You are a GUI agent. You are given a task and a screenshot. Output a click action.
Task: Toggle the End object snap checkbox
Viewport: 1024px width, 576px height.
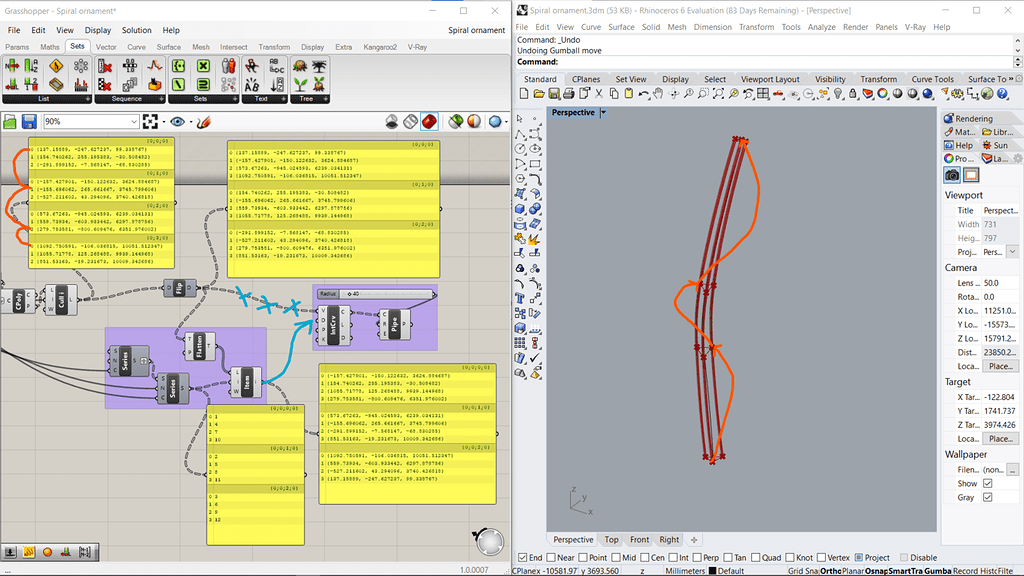point(524,557)
